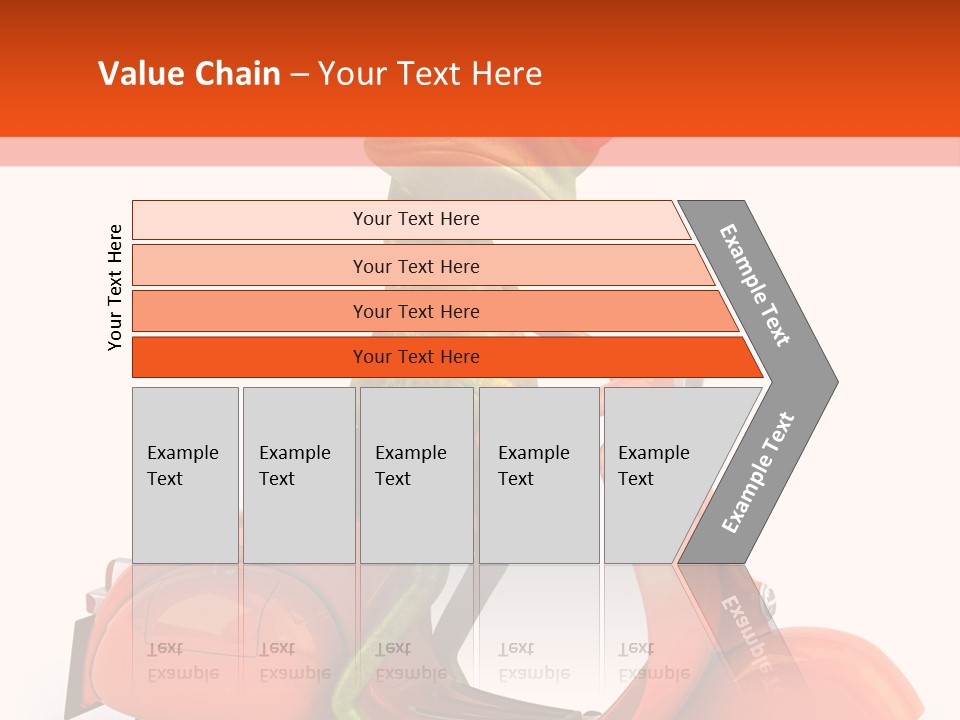960x720 pixels.
Task: Select the middle gray 'Example Text' box
Action: point(416,475)
